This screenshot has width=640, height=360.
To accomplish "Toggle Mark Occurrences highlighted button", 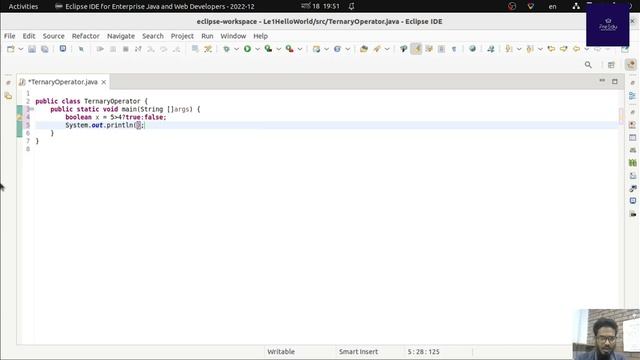I will [416, 49].
